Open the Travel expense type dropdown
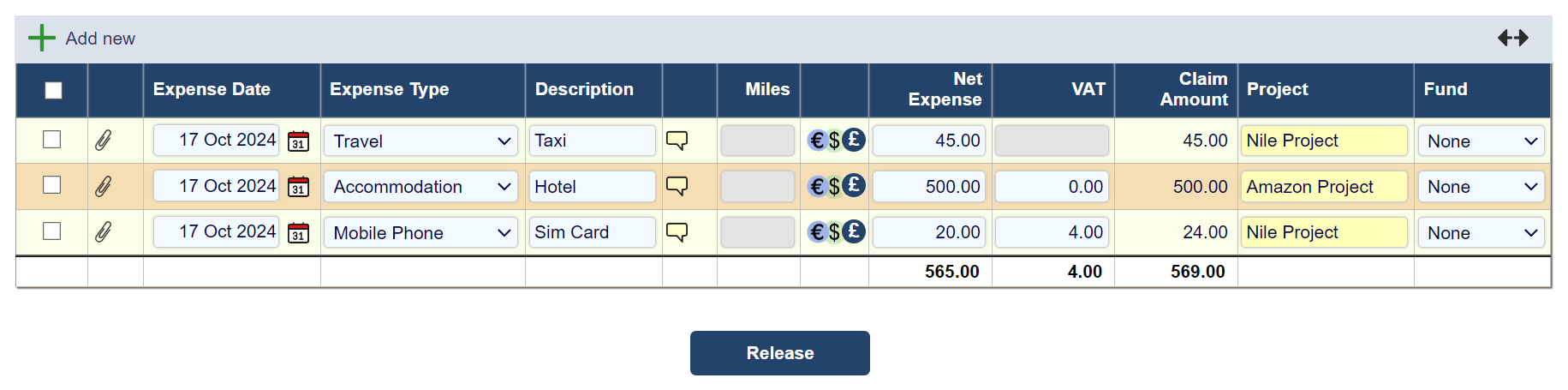This screenshot has height=390, width=1568. point(420,141)
